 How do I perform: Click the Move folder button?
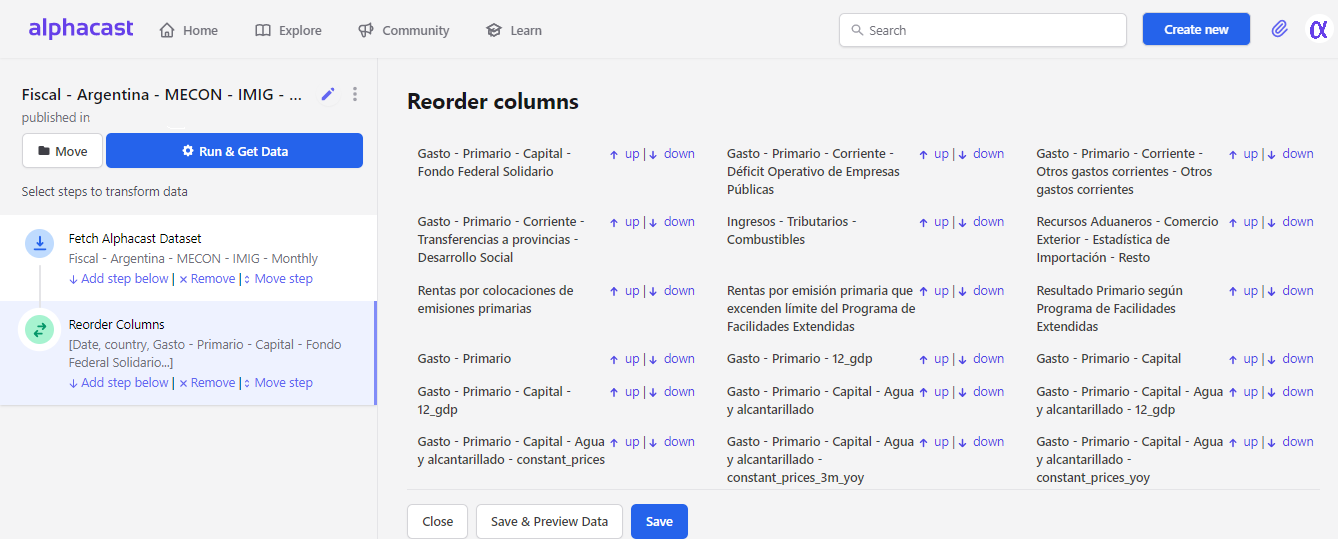(62, 151)
